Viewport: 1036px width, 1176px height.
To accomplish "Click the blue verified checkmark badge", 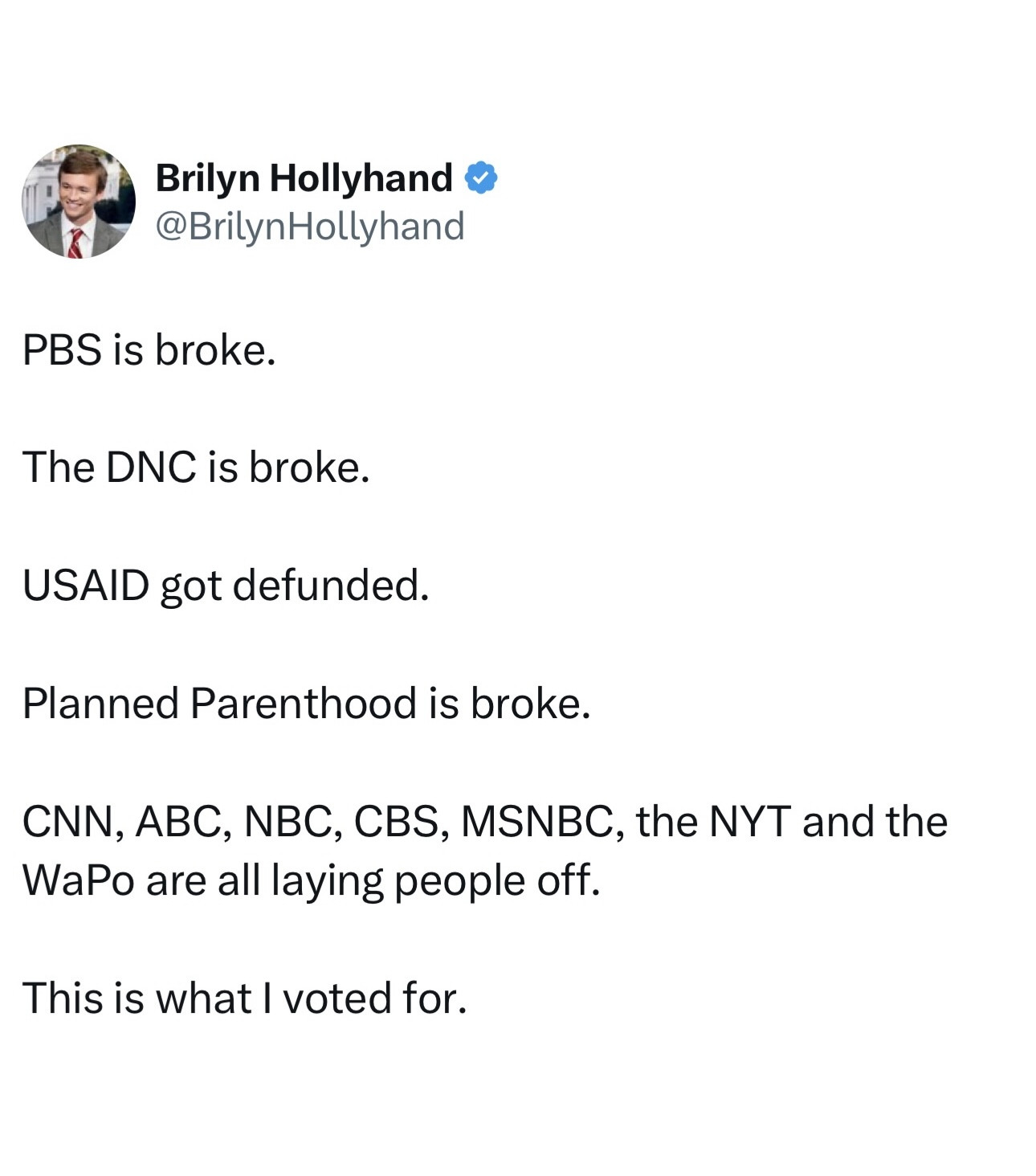I will [480, 178].
